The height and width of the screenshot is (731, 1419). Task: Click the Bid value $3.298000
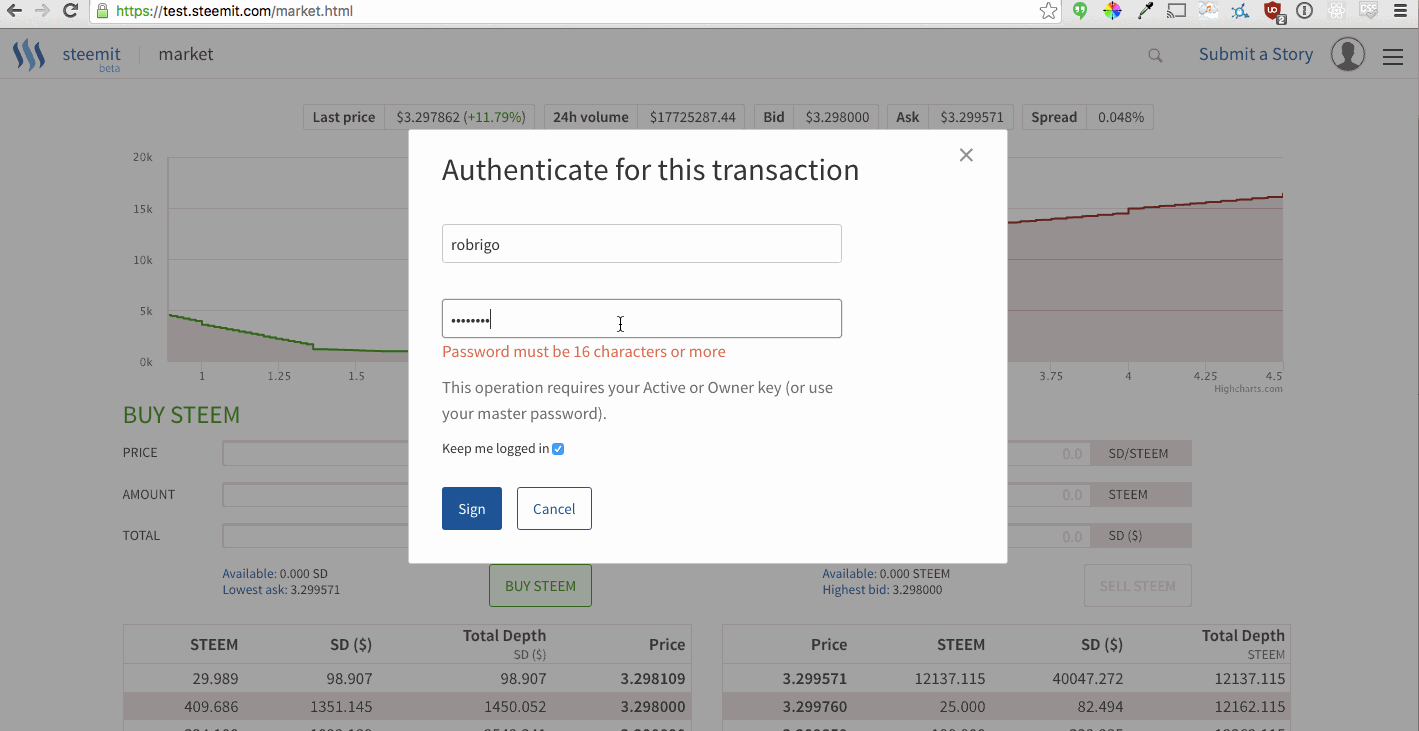point(837,117)
